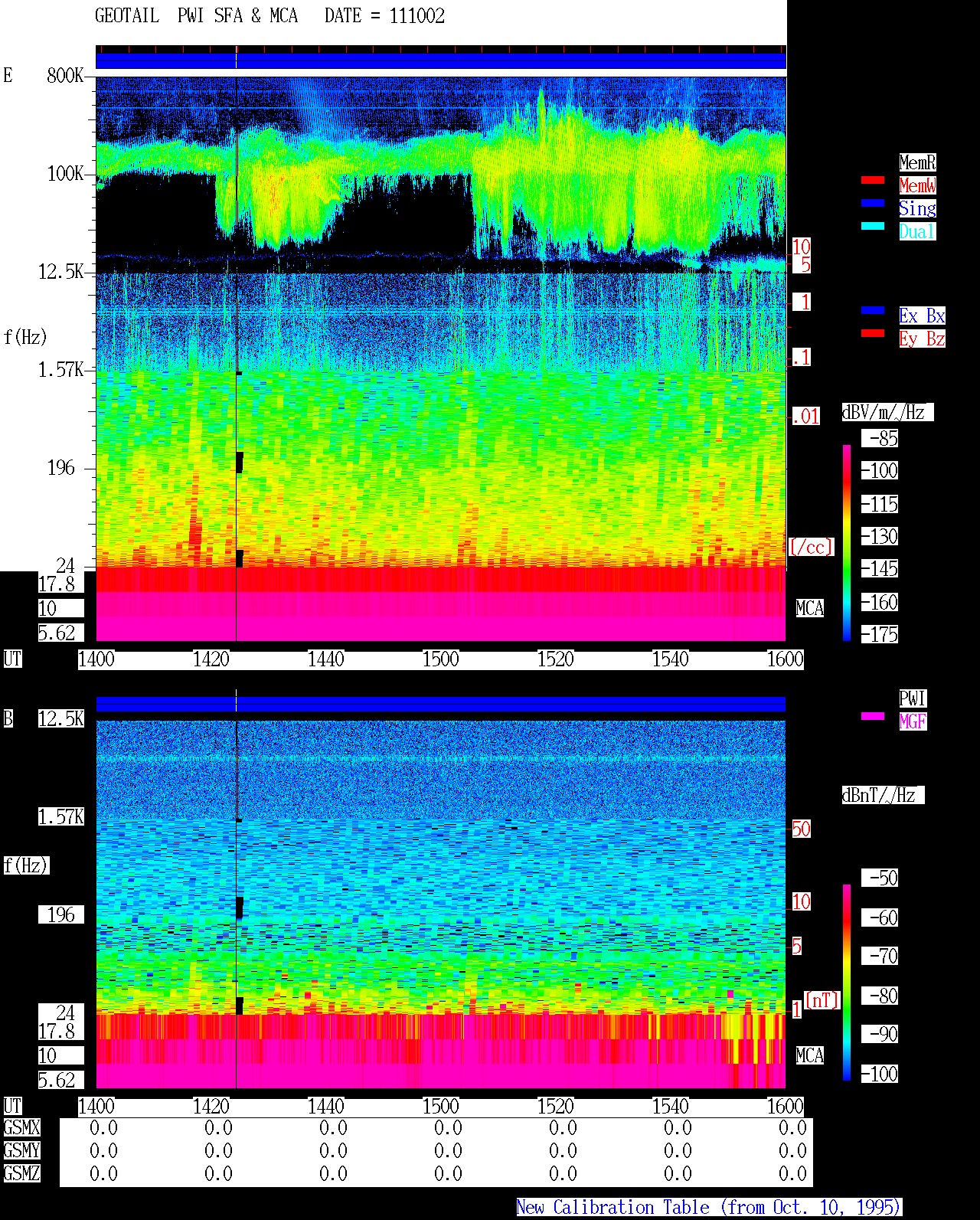The width and height of the screenshot is (980, 1220).
Task: Click 1600 on the B panel UT axis
Action: click(x=786, y=1107)
